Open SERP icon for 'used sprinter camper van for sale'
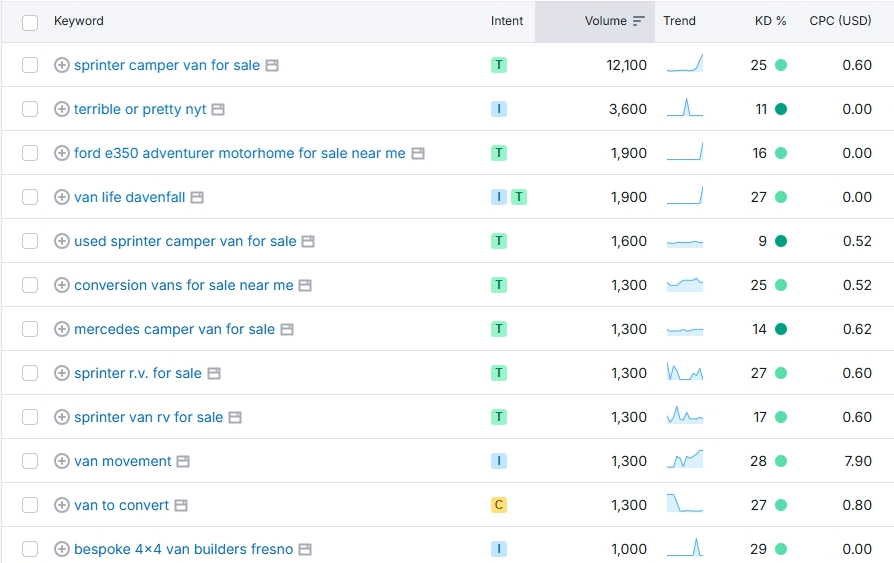The width and height of the screenshot is (894, 563). [x=308, y=241]
